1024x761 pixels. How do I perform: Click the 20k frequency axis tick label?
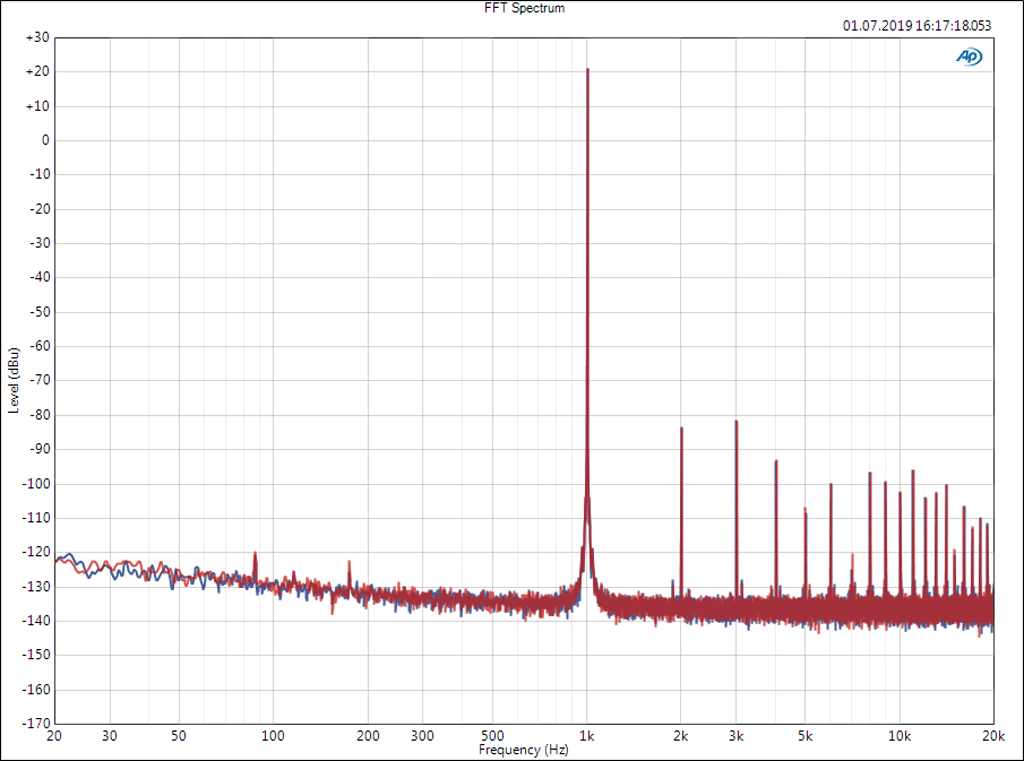[992, 735]
